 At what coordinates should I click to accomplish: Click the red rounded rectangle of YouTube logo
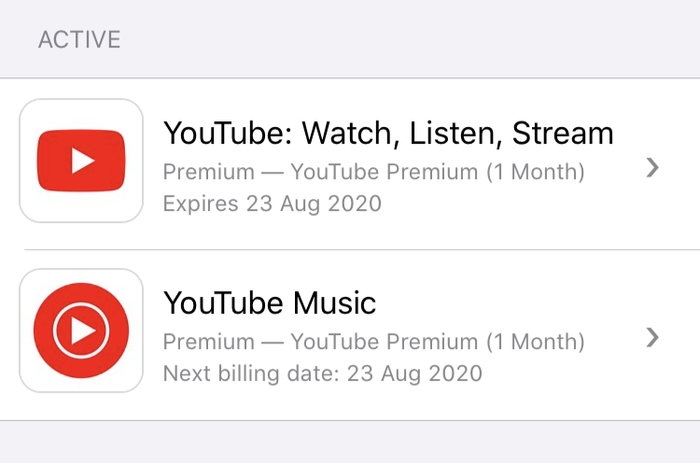click(x=81, y=161)
